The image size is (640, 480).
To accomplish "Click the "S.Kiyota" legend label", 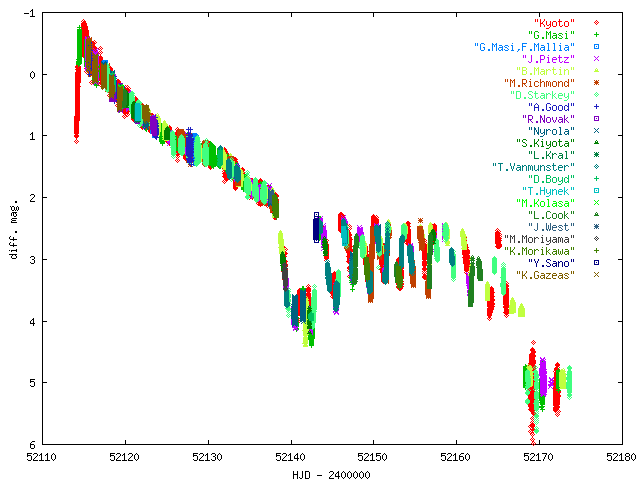I will (546, 143).
